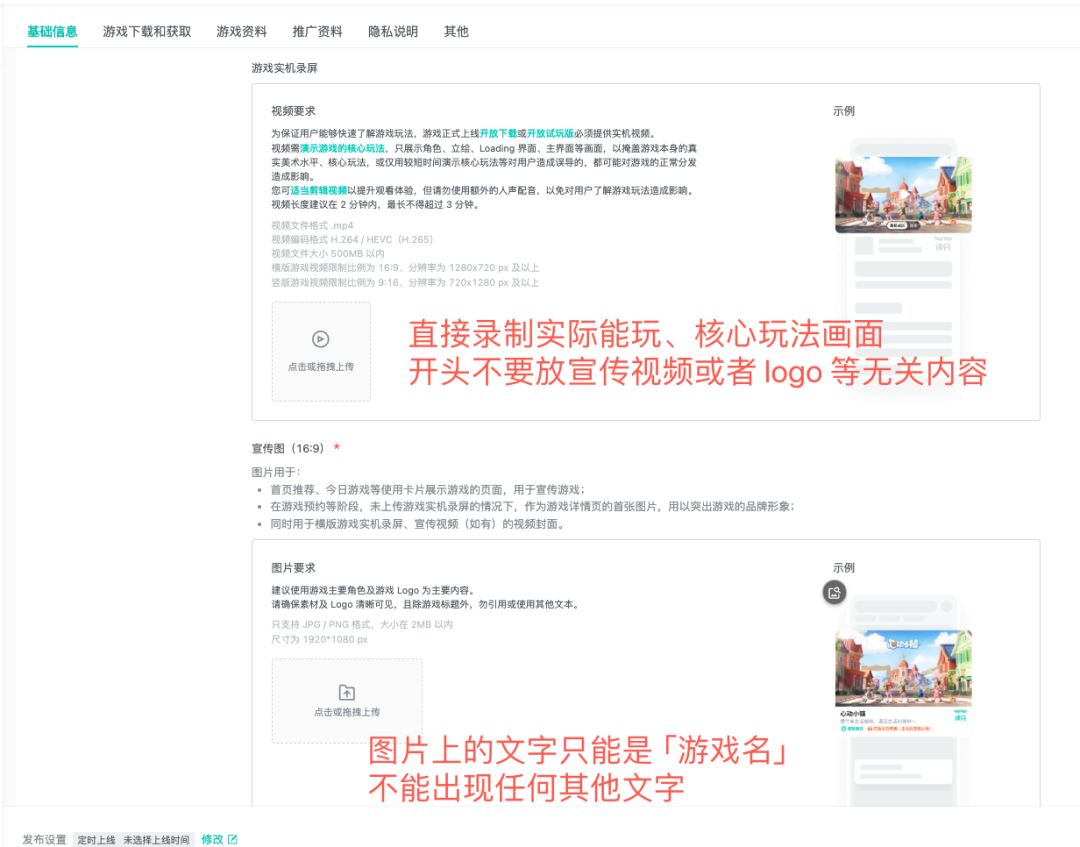This screenshot has height=847, width=1080.
Task: Click the 定时上线 status tag
Action: [x=96, y=839]
